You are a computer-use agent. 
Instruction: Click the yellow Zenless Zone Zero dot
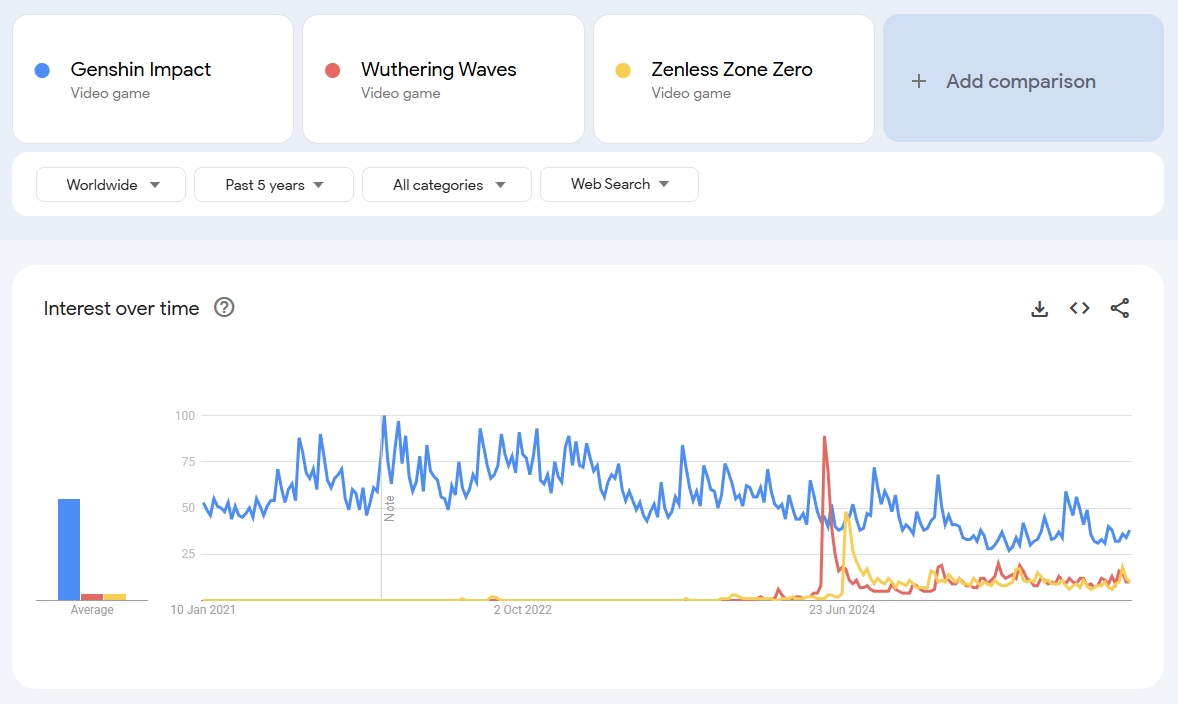click(x=623, y=71)
